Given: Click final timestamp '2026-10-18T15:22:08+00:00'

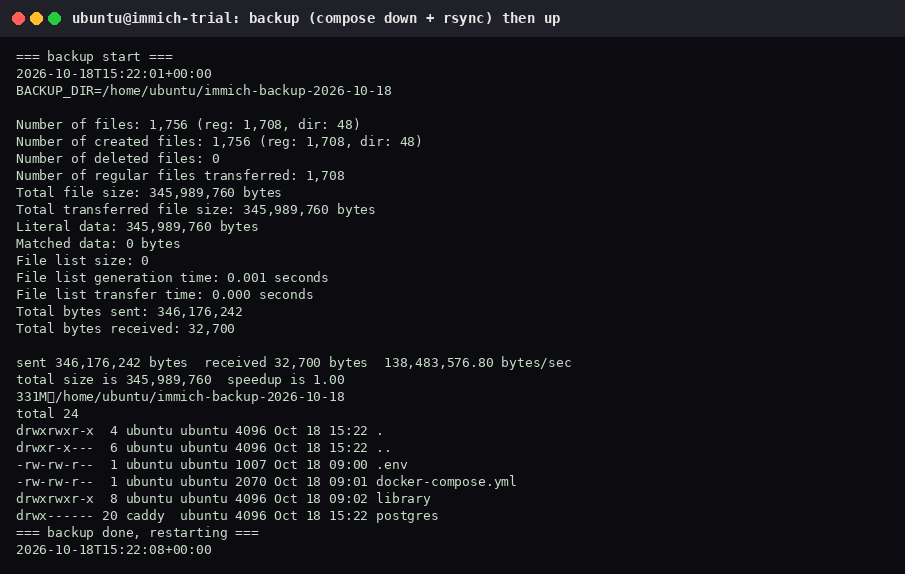Looking at the screenshot, I should 114,550.
